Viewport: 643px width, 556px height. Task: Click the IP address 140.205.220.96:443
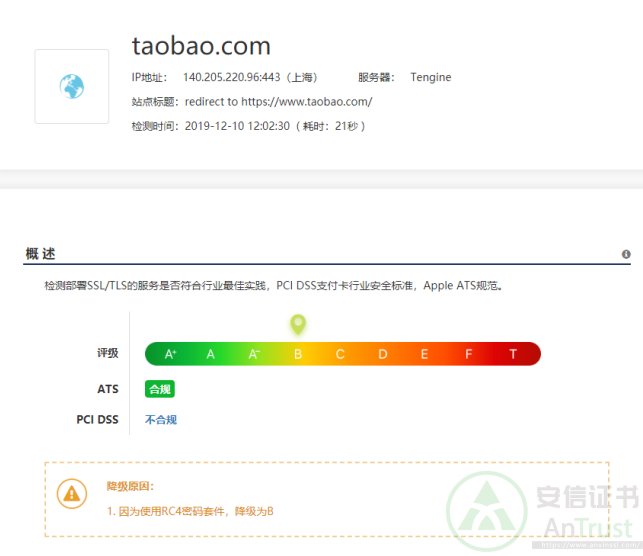pos(231,77)
